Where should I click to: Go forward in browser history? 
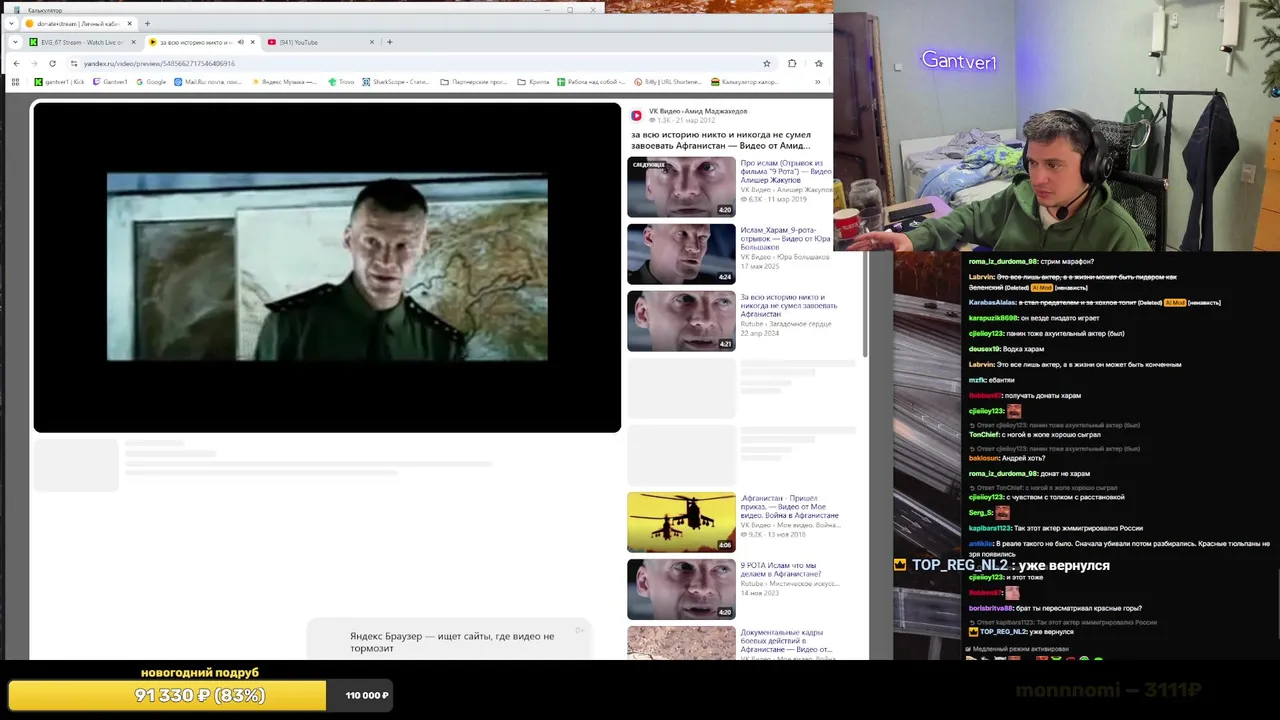pyautogui.click(x=33, y=63)
